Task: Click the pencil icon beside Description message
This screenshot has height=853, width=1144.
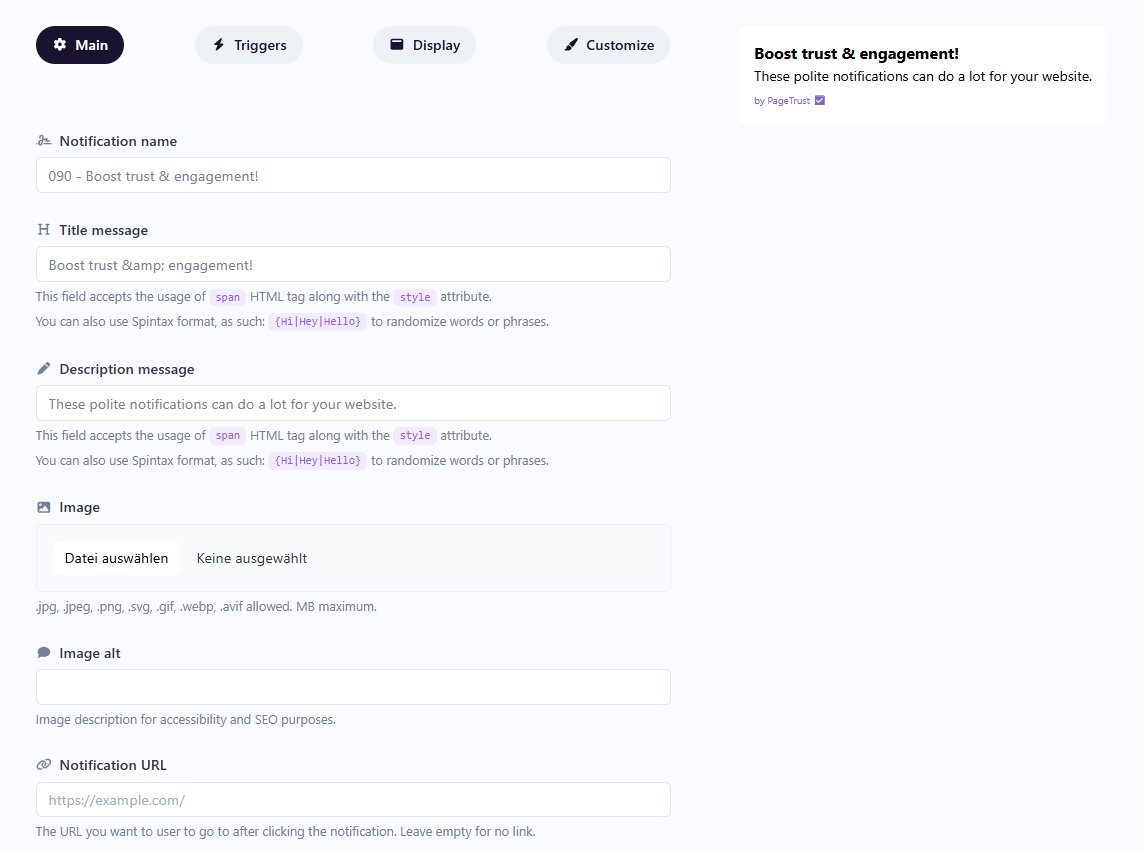Action: (x=43, y=369)
